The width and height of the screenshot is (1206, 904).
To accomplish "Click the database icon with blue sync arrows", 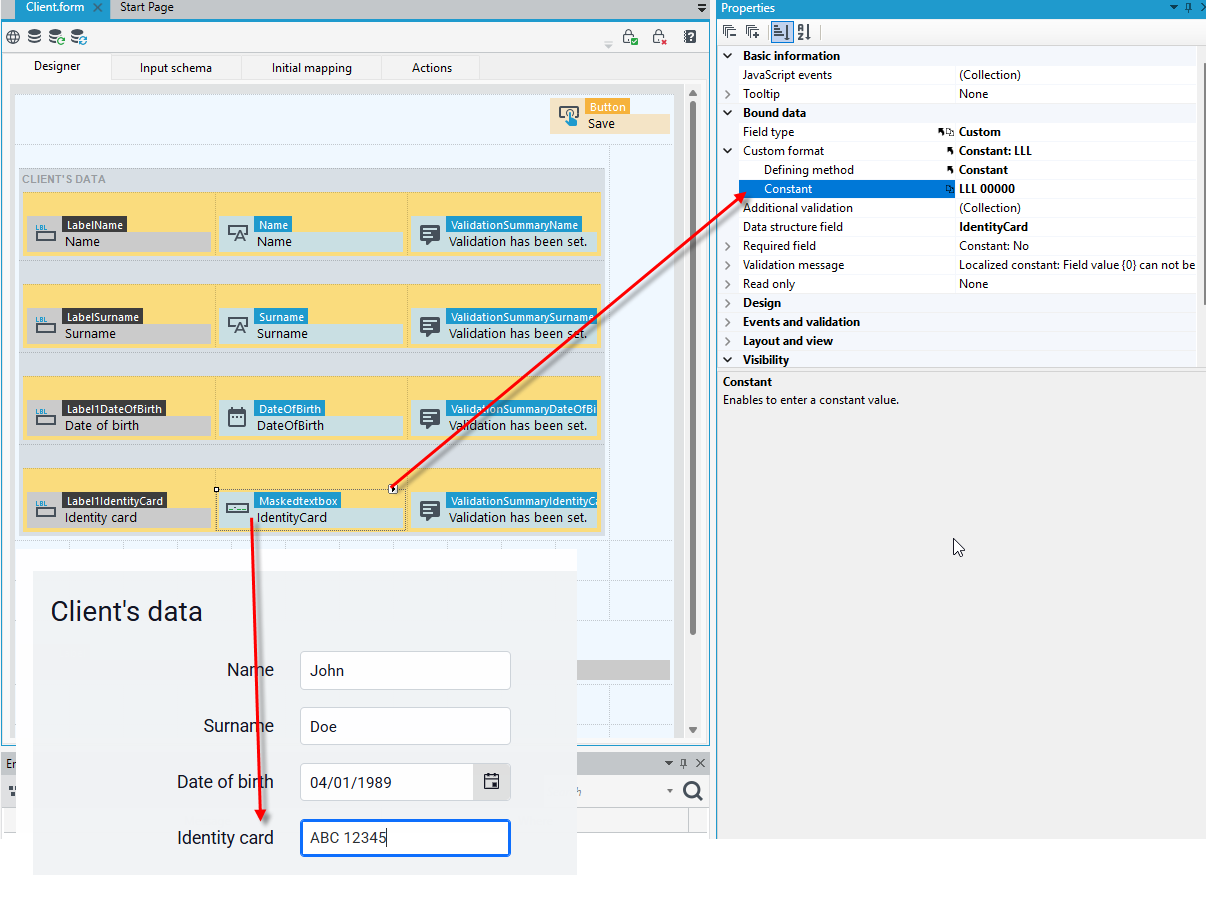I will point(78,37).
